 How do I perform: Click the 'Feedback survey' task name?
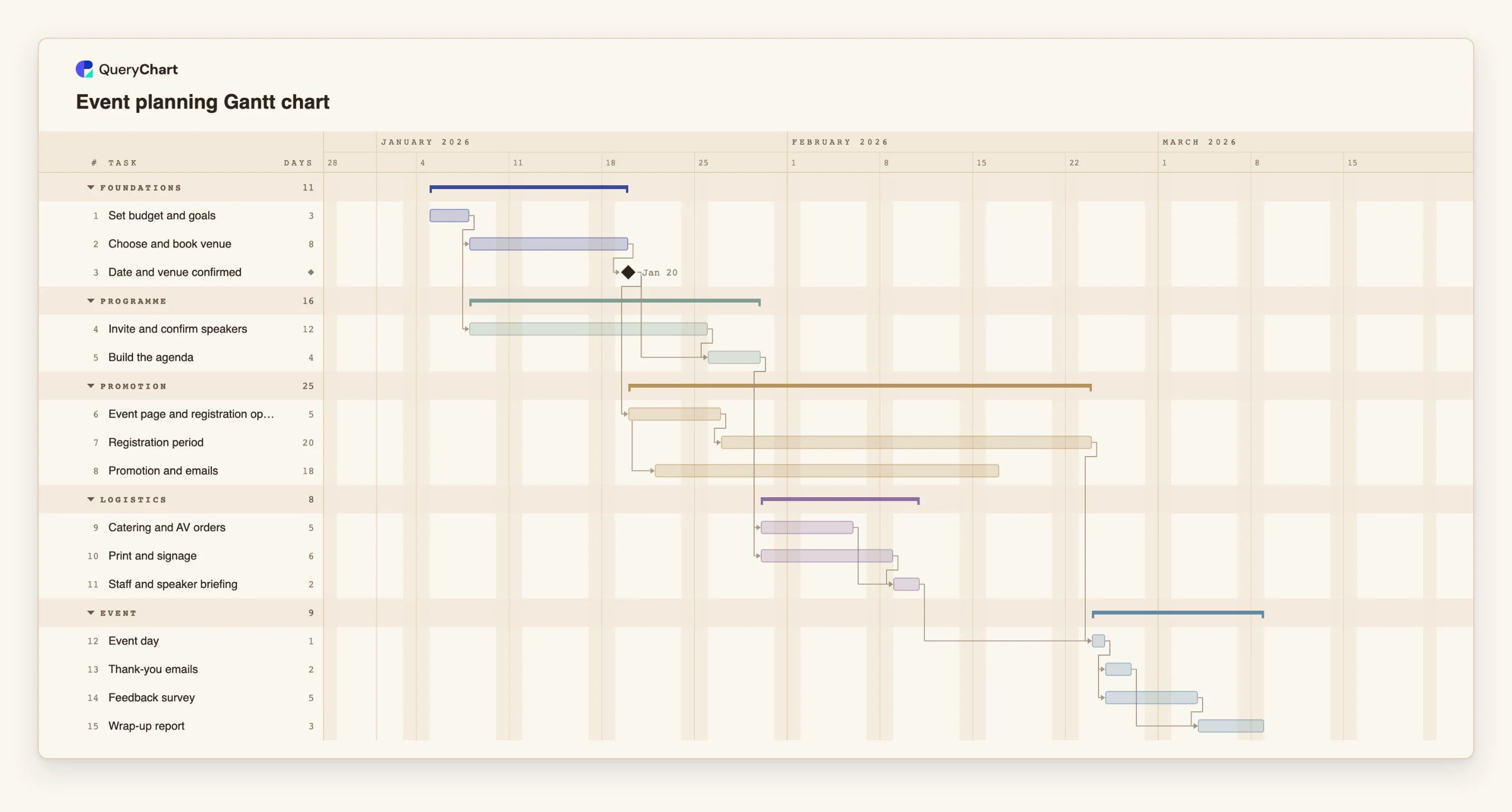(x=151, y=697)
